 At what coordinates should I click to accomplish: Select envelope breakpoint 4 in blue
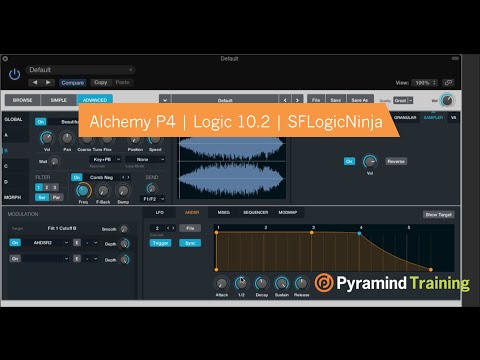click(359, 233)
